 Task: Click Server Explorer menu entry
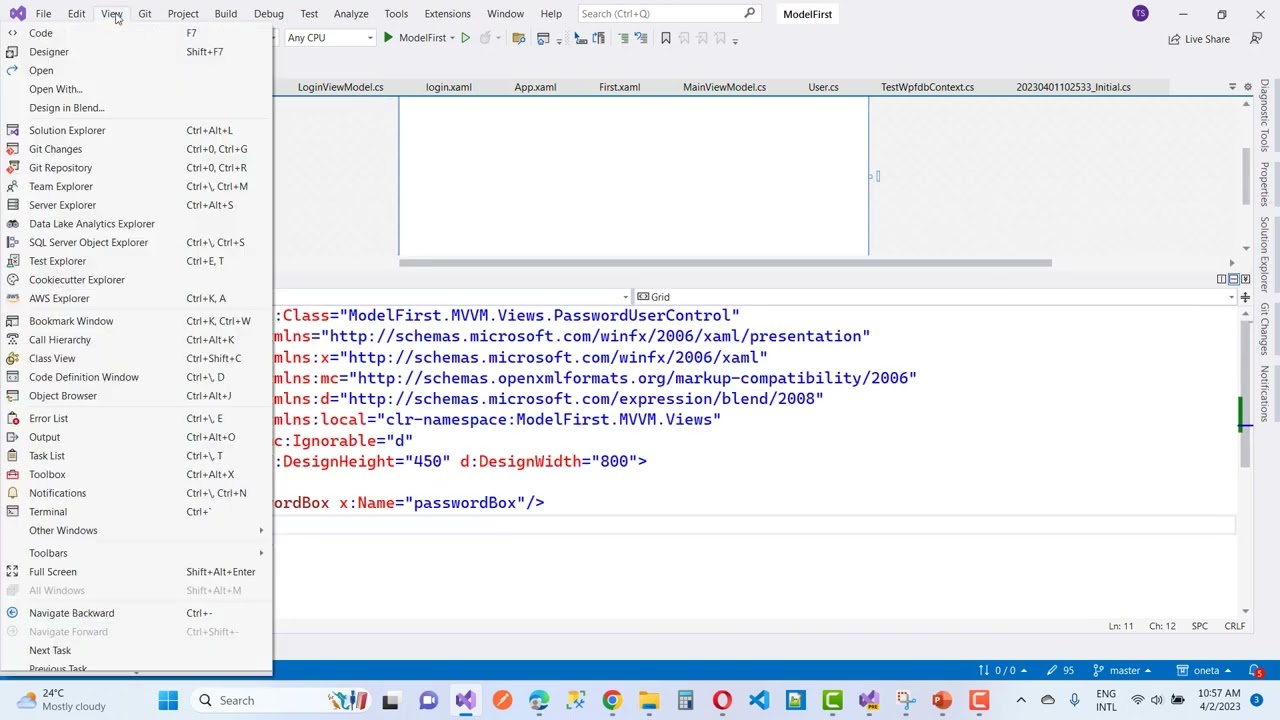(x=136, y=205)
